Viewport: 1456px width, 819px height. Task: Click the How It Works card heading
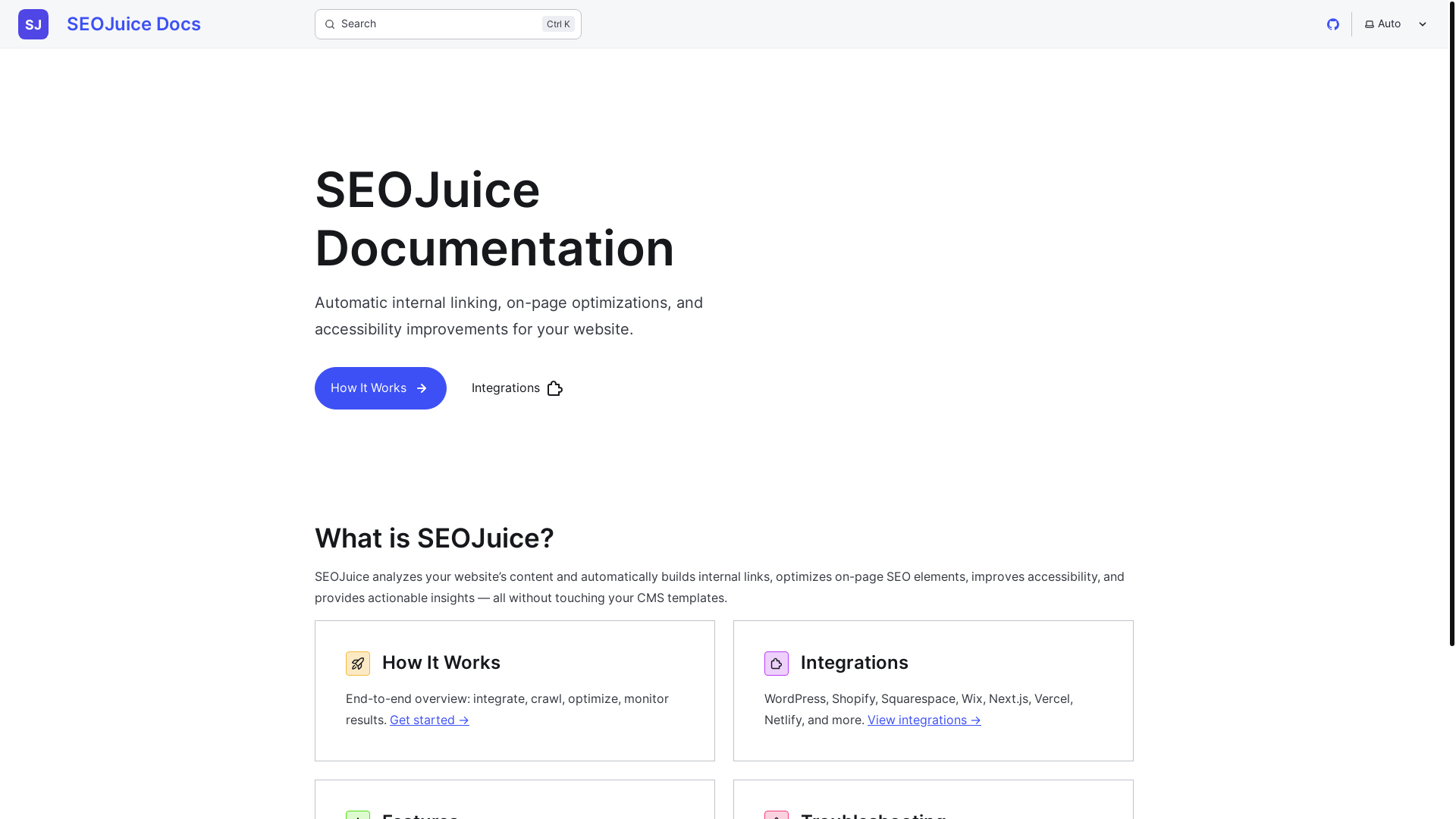coord(441,663)
